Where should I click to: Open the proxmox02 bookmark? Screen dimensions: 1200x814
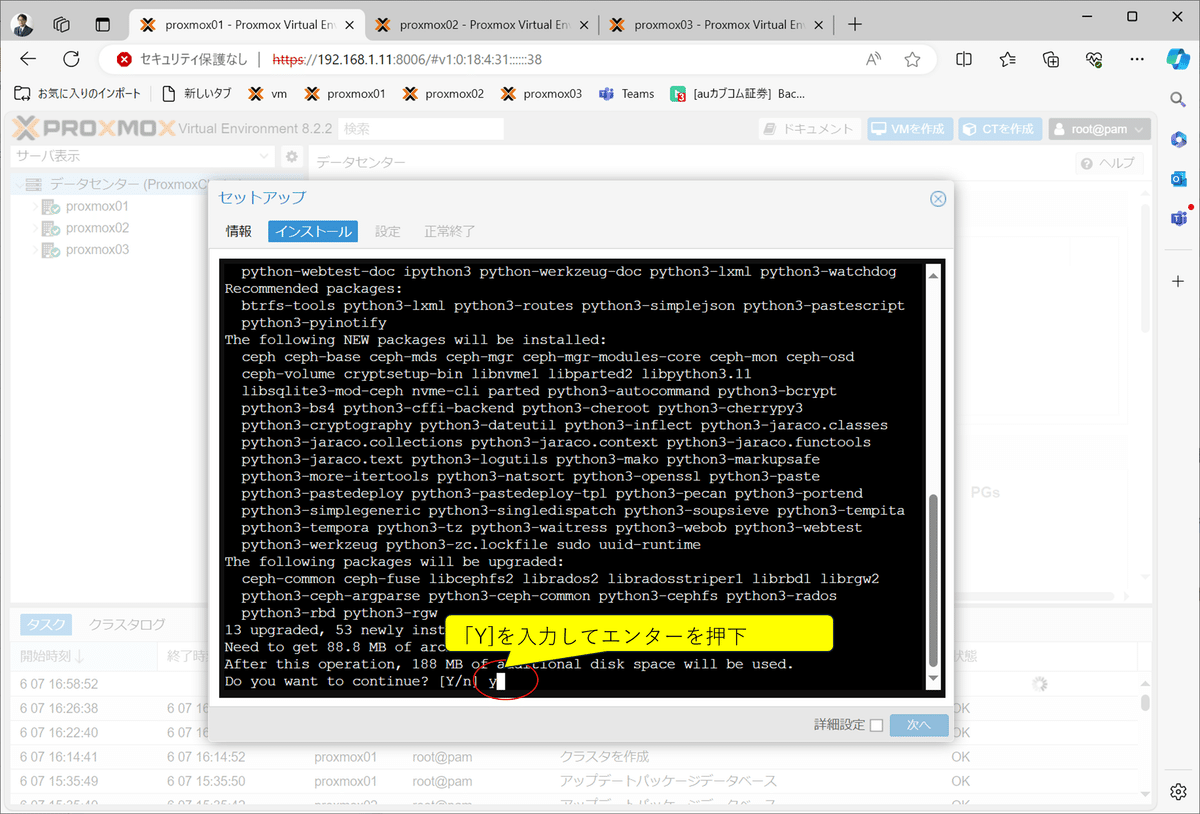pos(443,94)
